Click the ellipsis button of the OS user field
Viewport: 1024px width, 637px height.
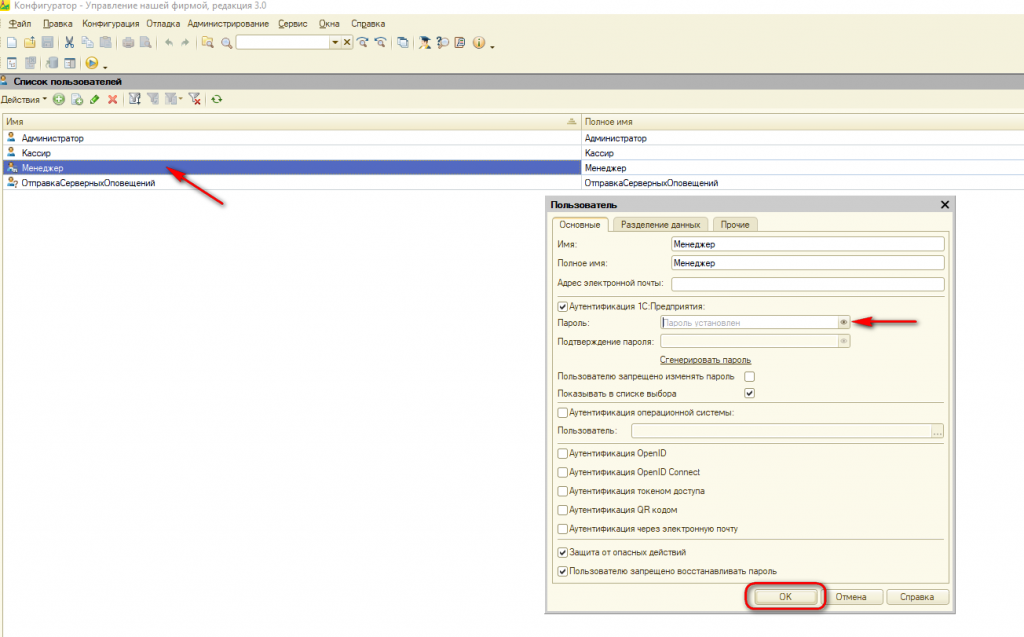937,431
